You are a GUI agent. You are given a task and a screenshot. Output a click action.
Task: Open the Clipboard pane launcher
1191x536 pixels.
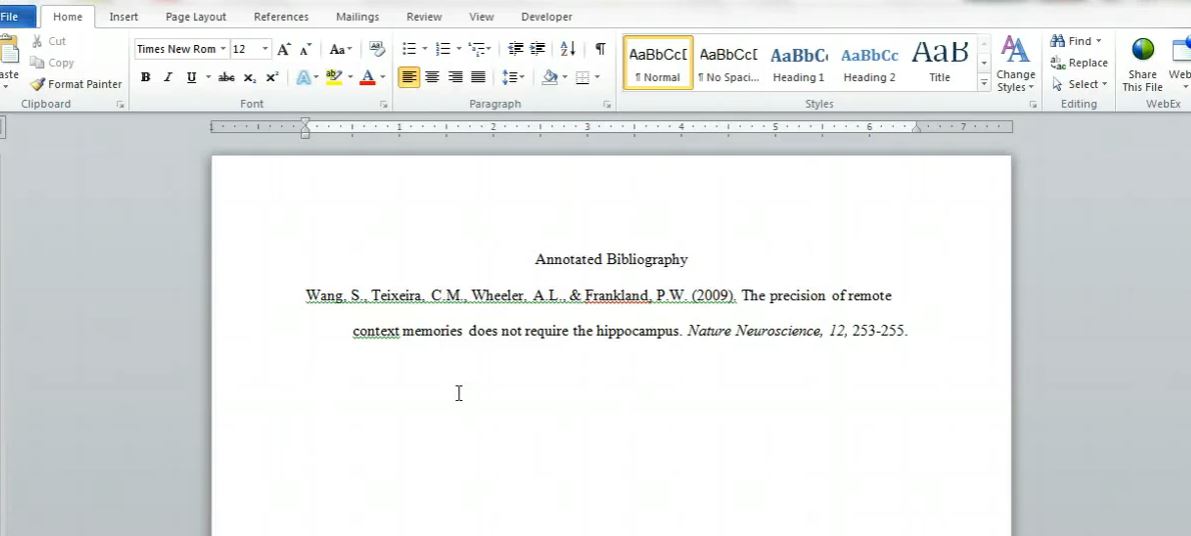click(x=120, y=105)
